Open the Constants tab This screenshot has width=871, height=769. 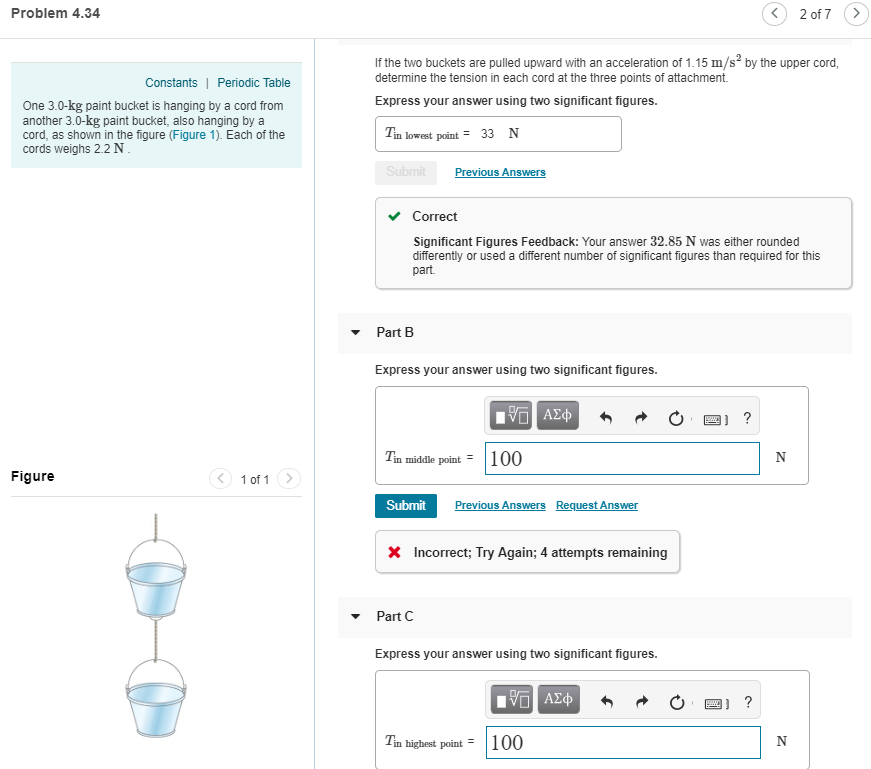171,83
